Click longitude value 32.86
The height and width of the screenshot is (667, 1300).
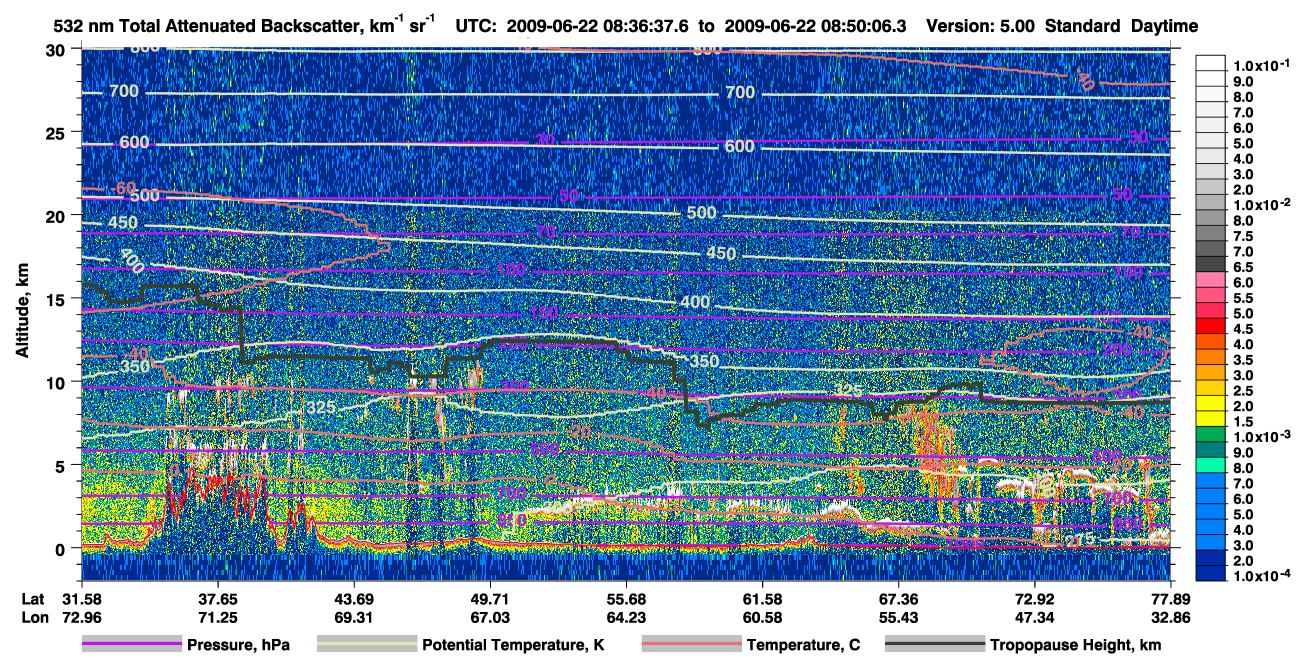(1170, 618)
